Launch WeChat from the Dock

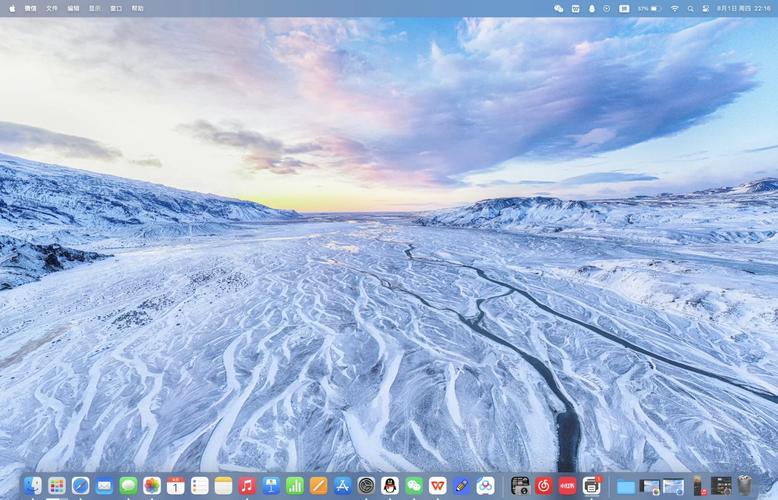click(x=414, y=485)
